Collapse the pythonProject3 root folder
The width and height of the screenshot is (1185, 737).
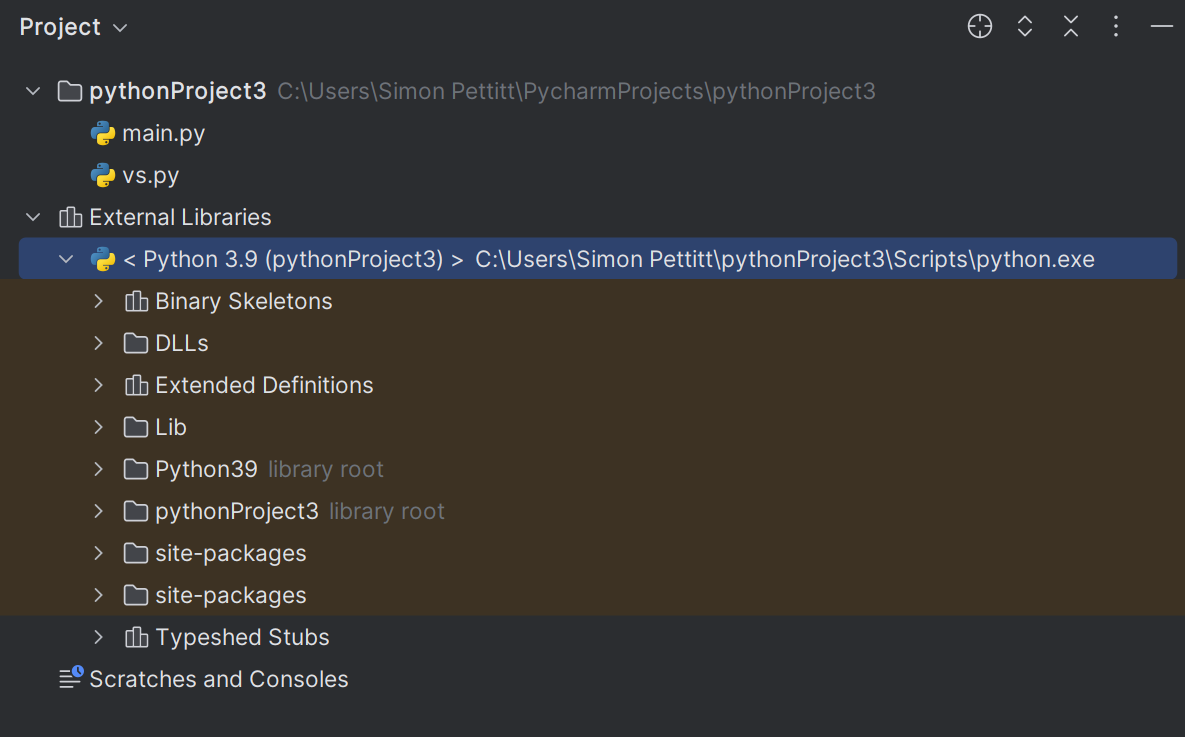point(33,91)
